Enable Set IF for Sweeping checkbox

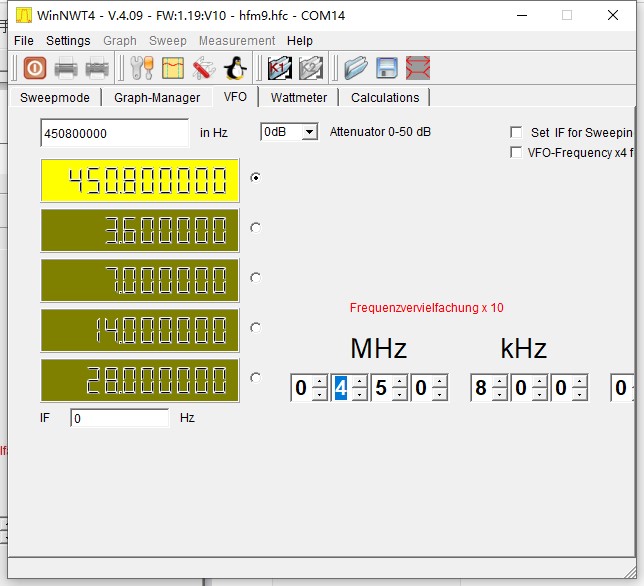pos(516,132)
